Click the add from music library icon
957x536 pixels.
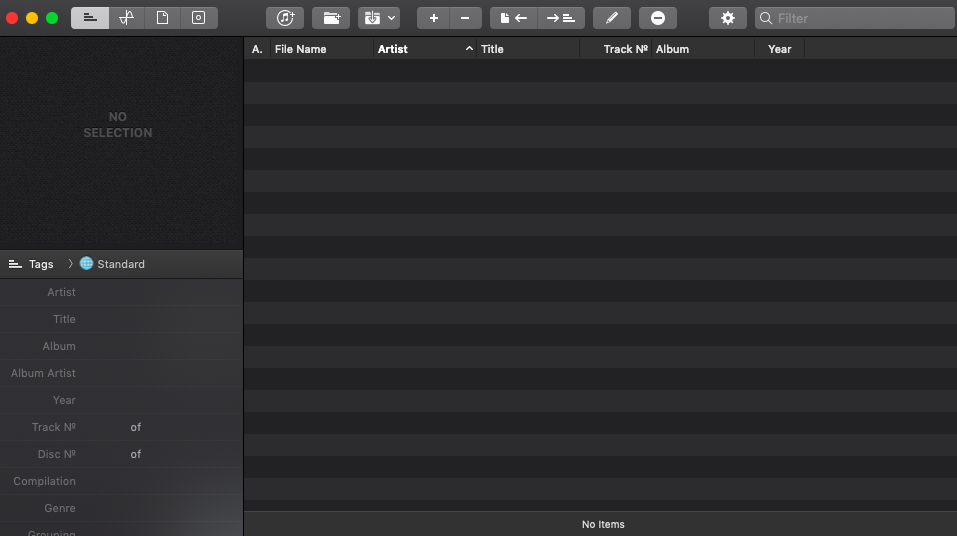[x=285, y=18]
